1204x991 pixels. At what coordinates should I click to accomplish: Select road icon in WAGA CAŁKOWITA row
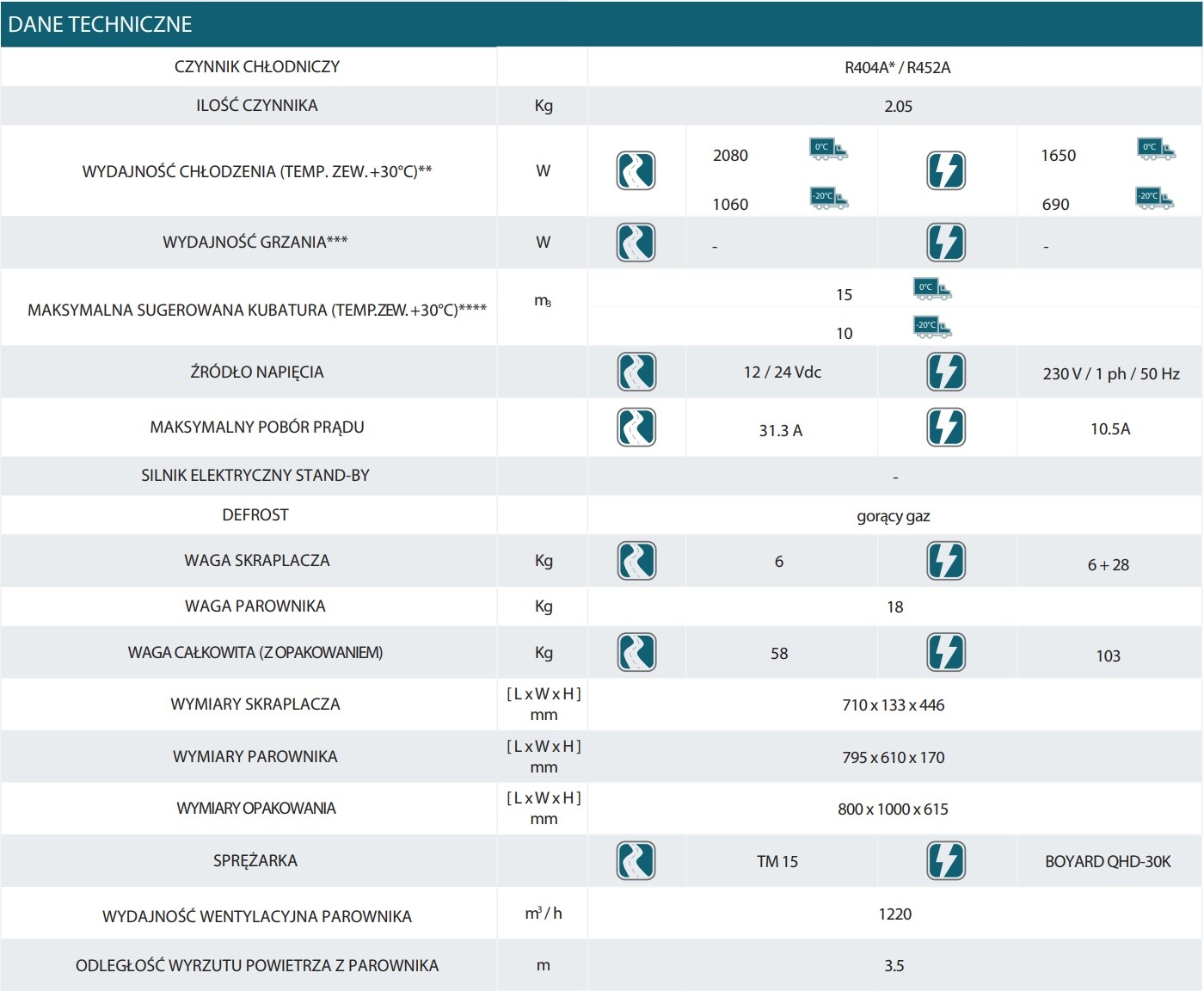(x=636, y=652)
